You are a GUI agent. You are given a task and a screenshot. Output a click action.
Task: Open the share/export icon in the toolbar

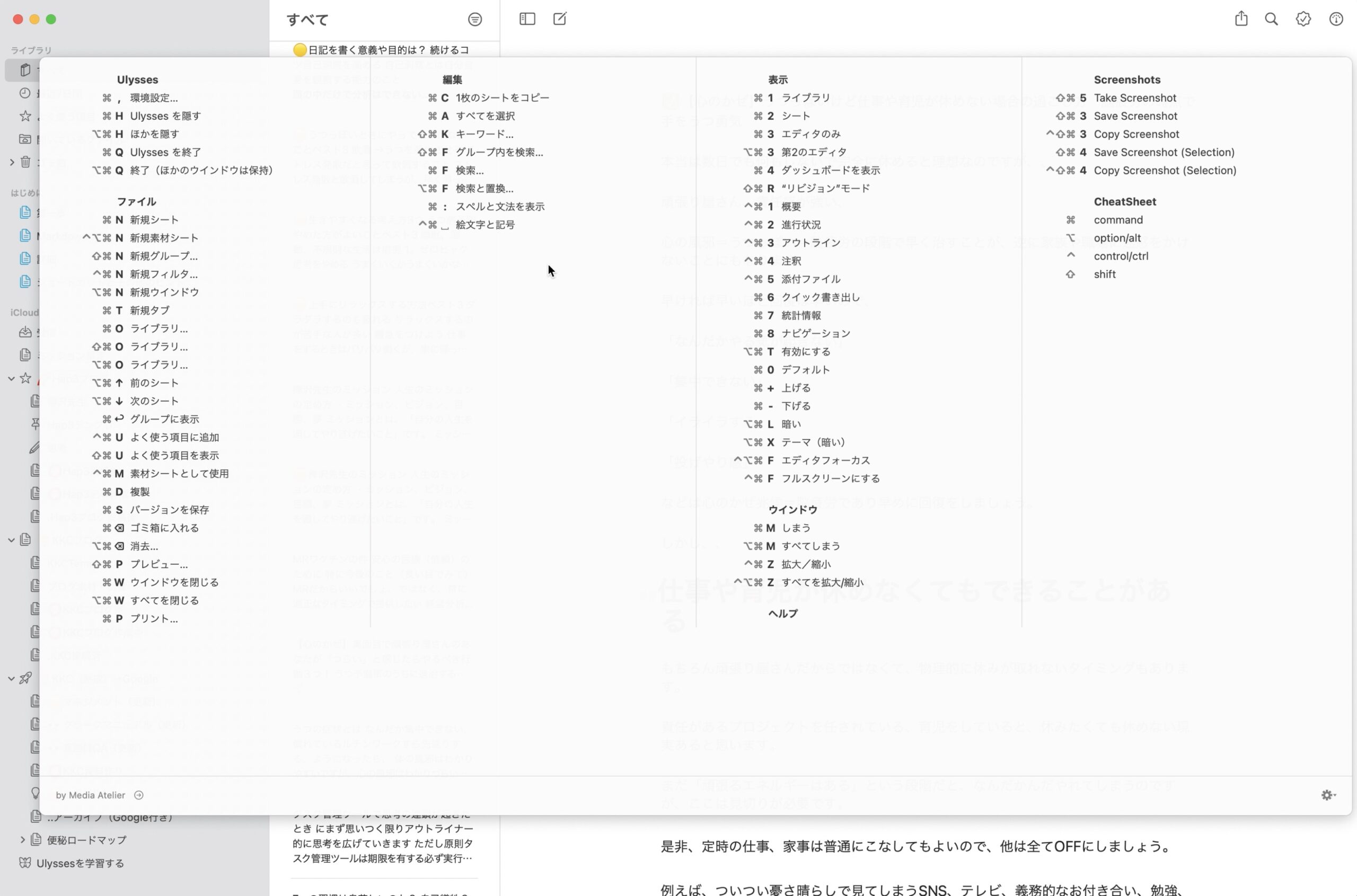pyautogui.click(x=1241, y=19)
